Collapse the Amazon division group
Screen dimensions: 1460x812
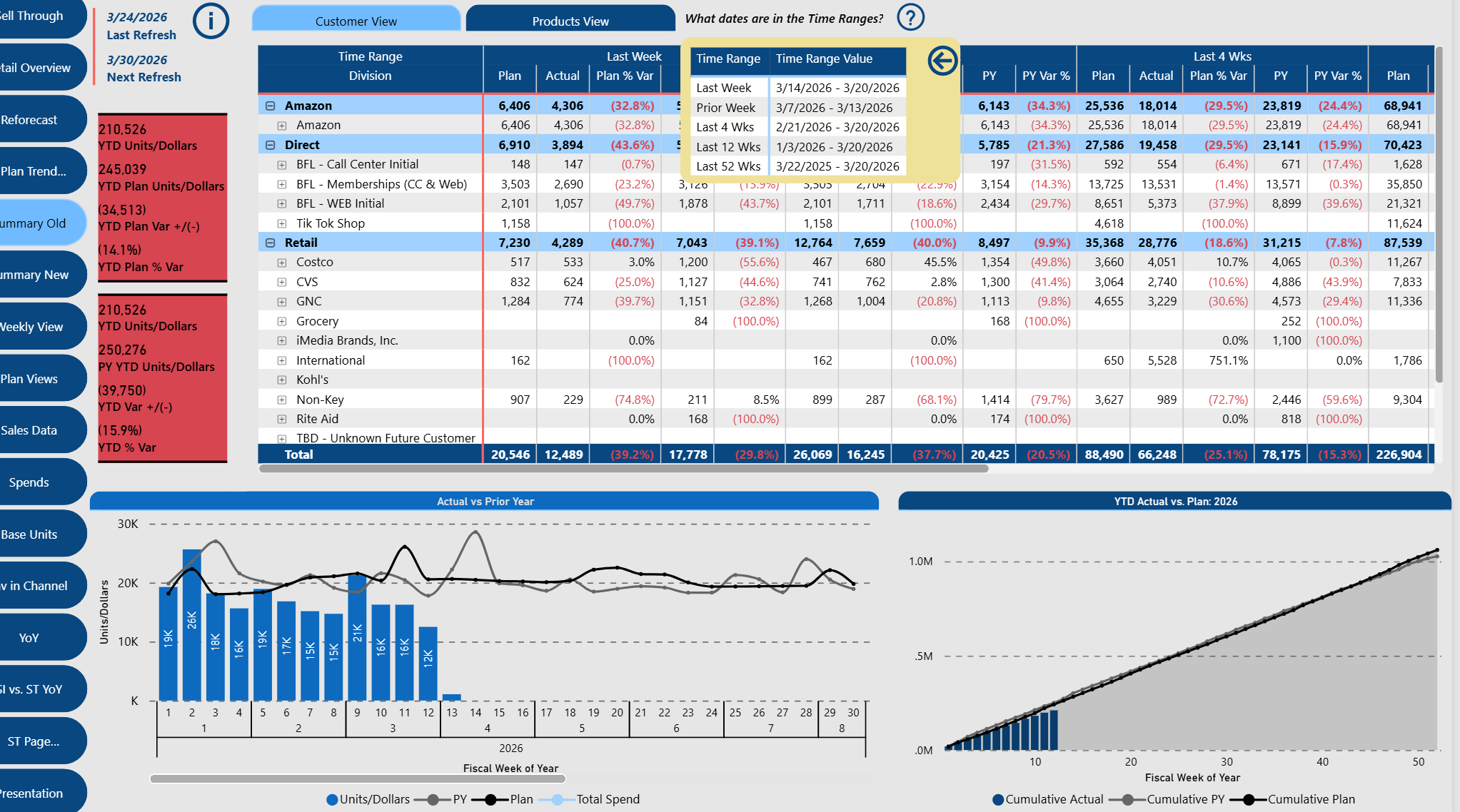[271, 106]
